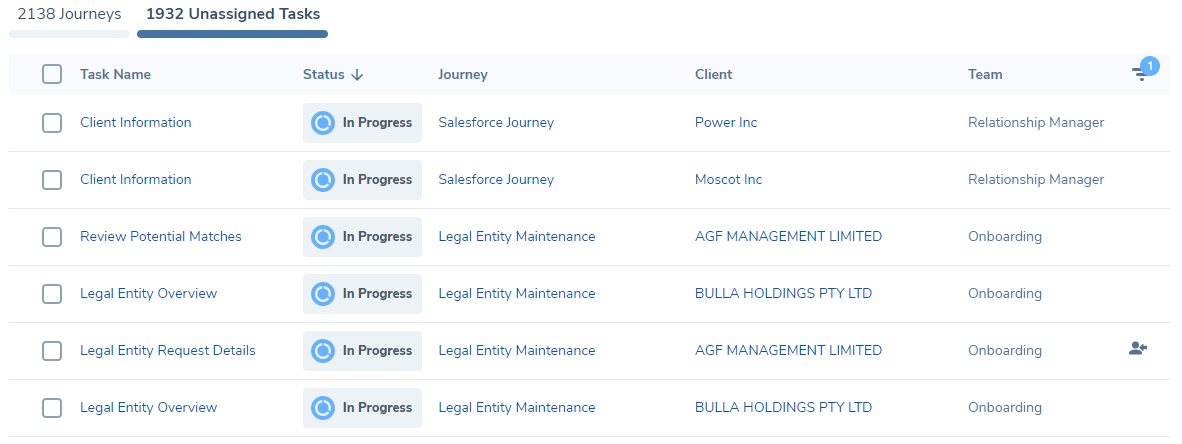
Task: Click status icon on last Legal Entity Overview row
Action: (x=323, y=408)
